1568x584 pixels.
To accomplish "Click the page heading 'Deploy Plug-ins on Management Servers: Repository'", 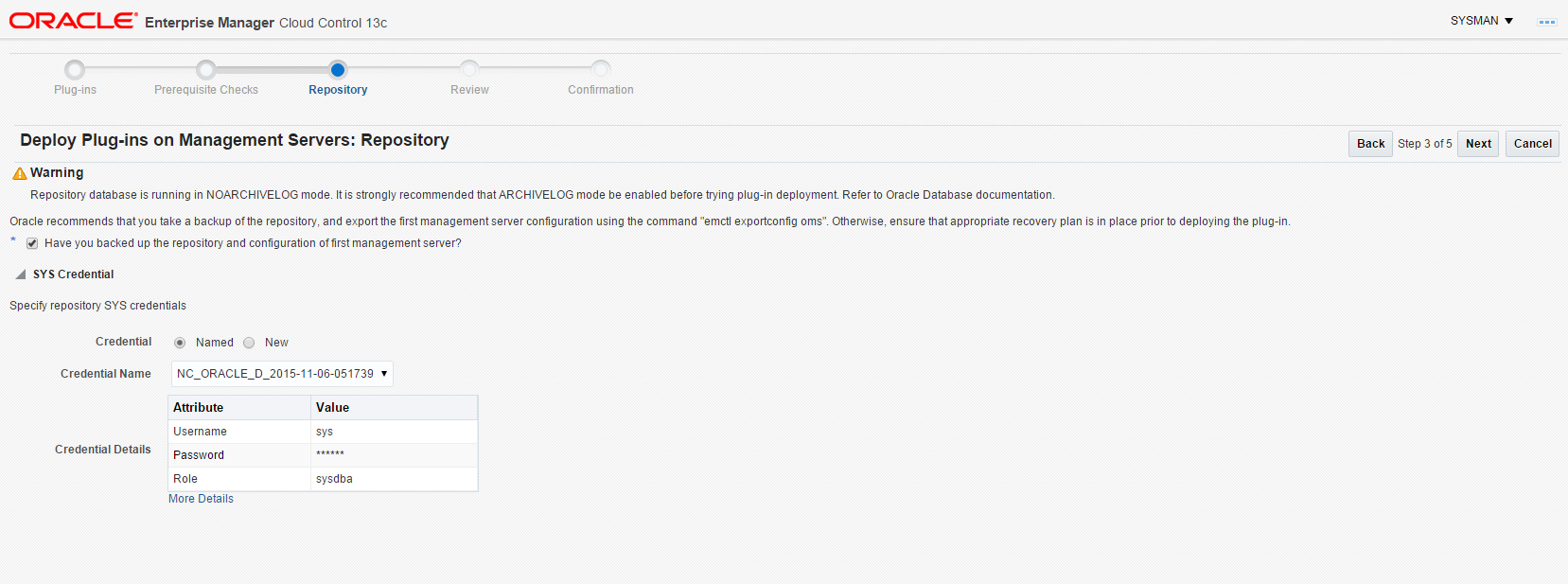I will pyautogui.click(x=235, y=140).
